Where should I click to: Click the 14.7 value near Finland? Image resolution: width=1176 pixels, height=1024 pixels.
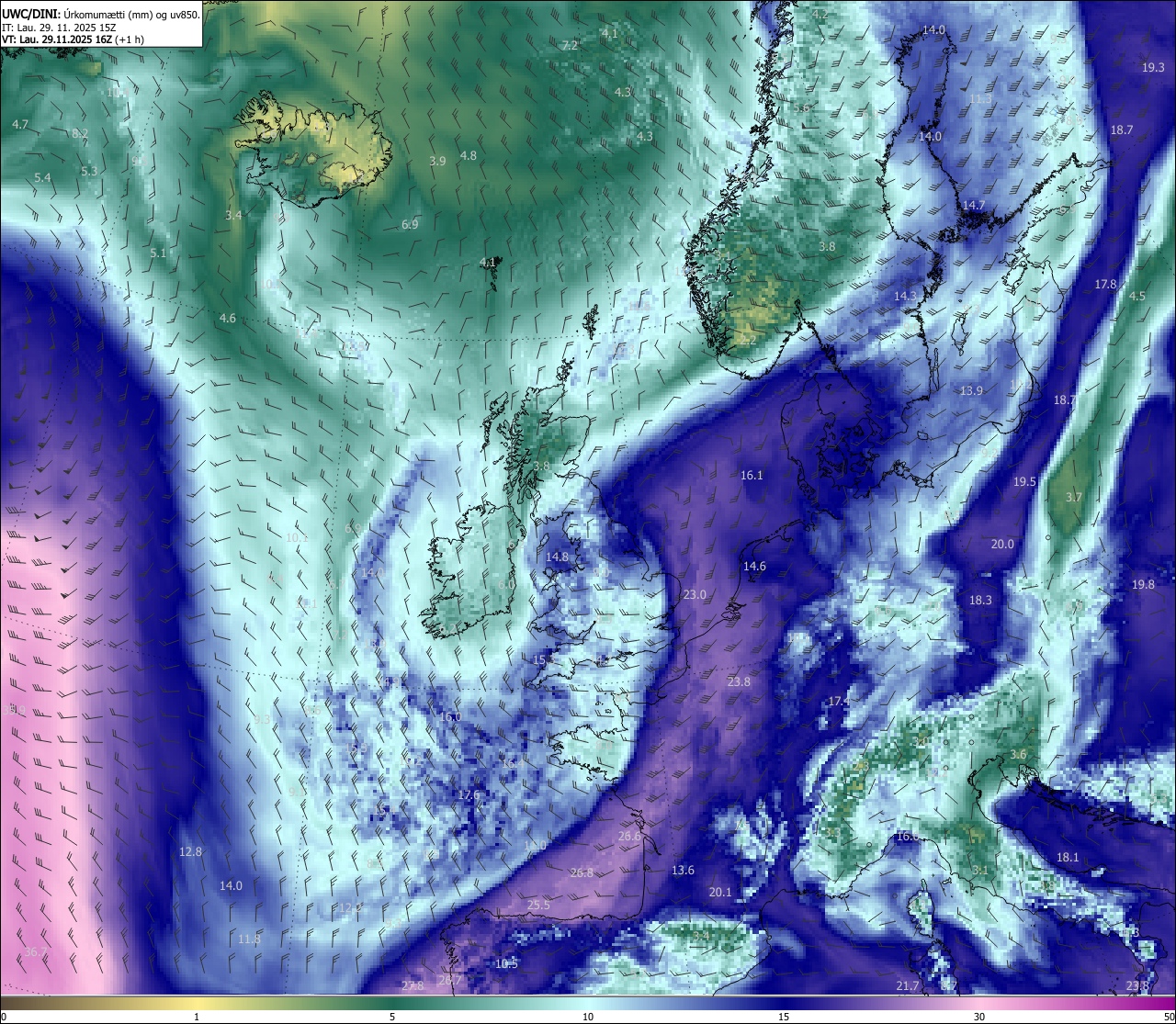tap(974, 205)
